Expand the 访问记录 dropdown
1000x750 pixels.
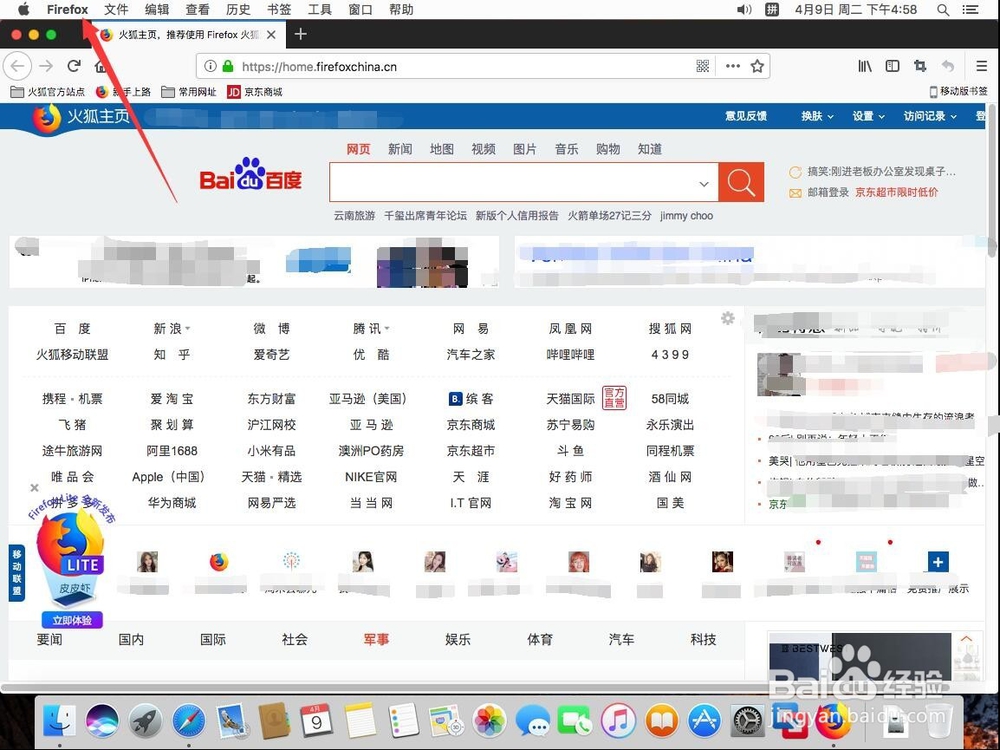[930, 116]
